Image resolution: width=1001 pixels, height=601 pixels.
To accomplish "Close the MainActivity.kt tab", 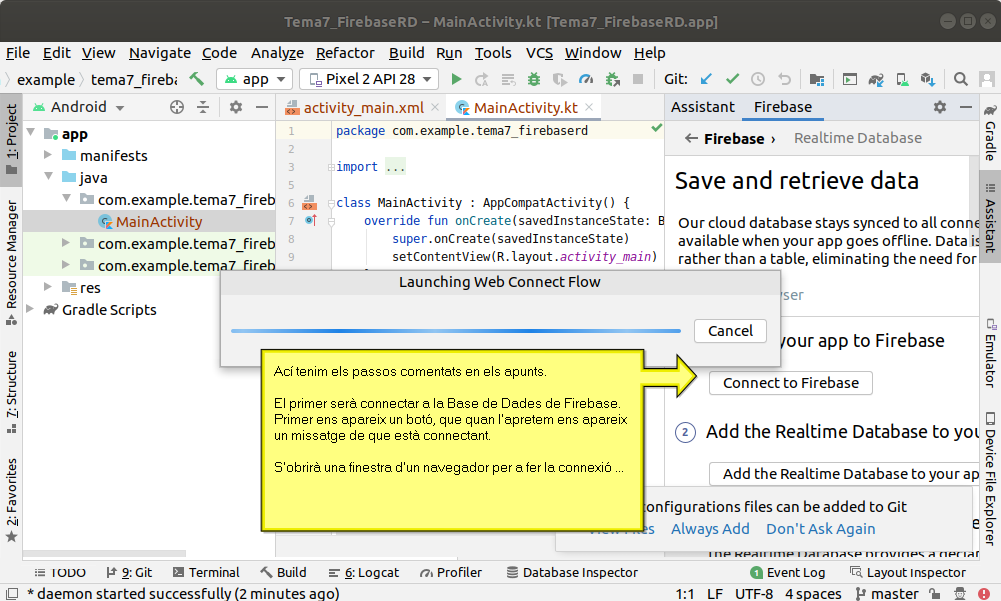I will (x=589, y=107).
